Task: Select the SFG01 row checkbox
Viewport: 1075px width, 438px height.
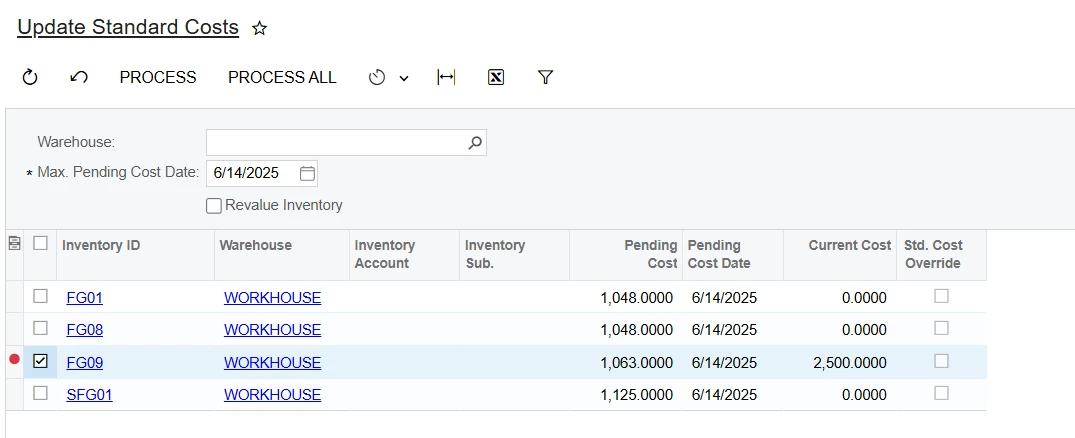Action: pos(40,393)
